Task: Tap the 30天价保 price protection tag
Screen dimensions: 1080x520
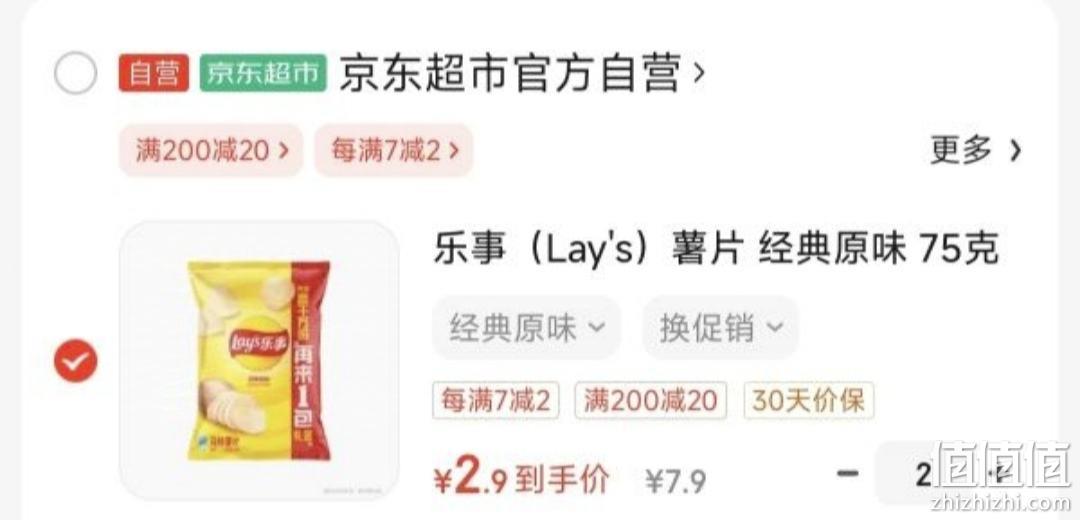Action: point(809,400)
